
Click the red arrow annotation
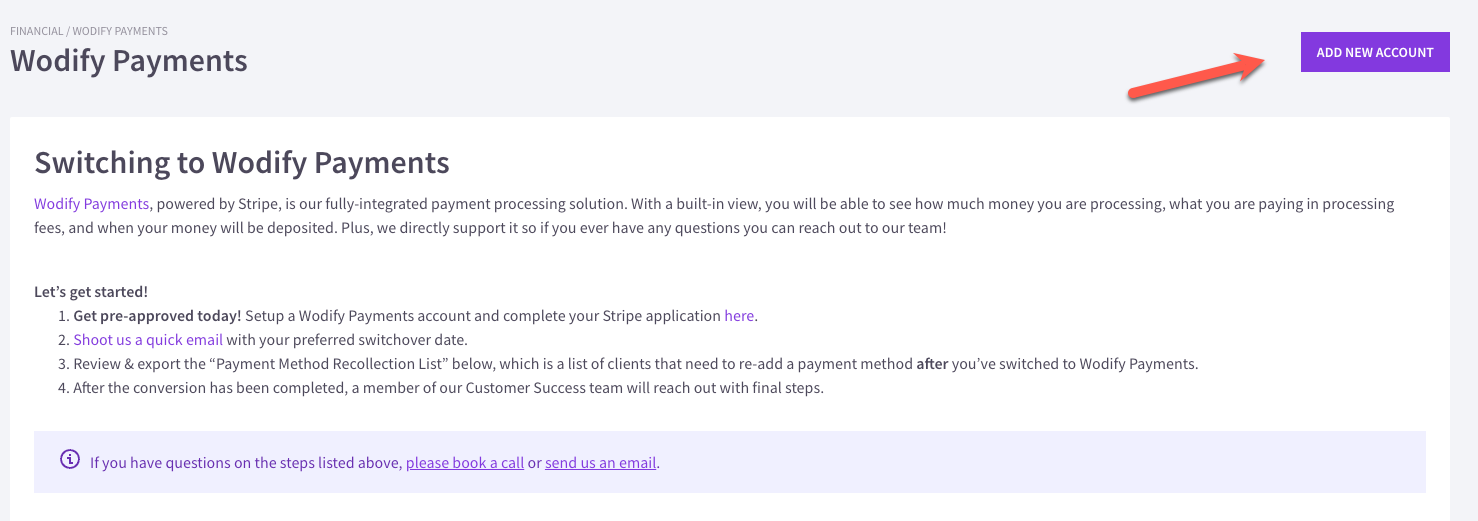point(1197,76)
